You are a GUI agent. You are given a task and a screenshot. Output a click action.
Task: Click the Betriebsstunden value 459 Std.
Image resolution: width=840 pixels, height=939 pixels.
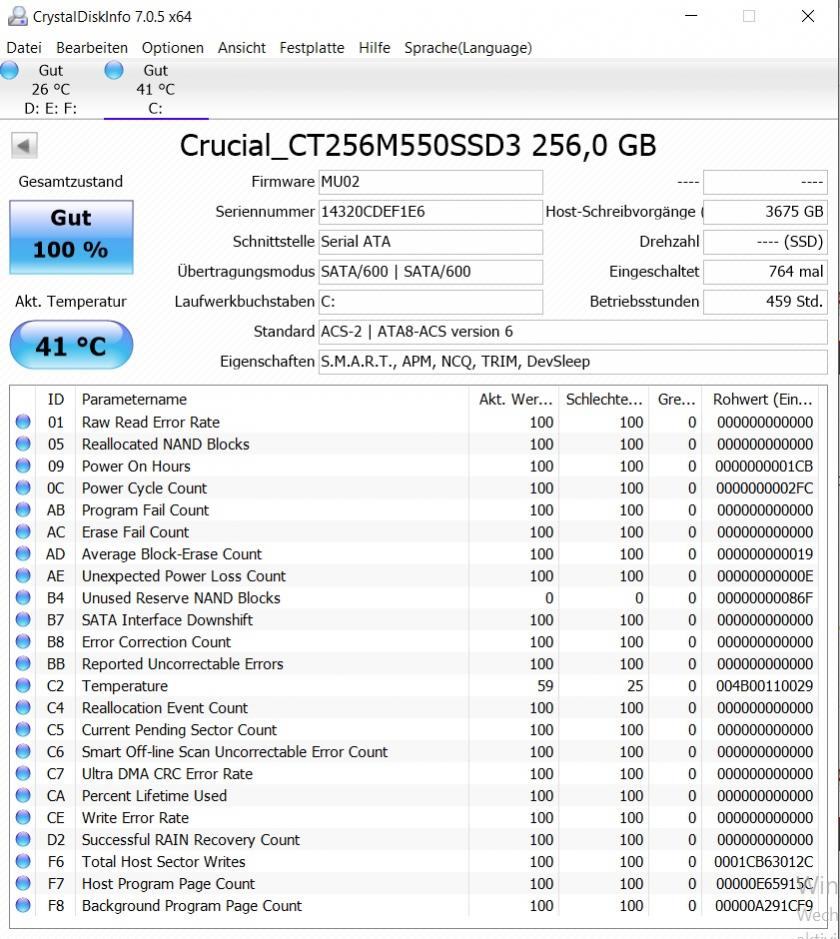point(765,302)
